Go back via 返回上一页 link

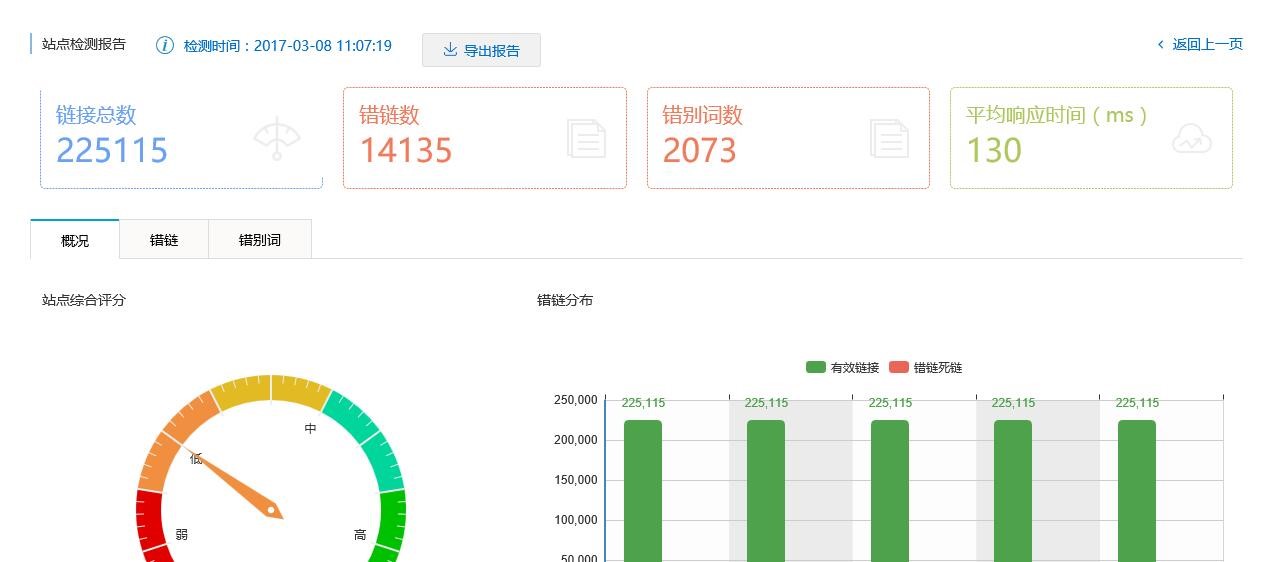(x=1207, y=44)
